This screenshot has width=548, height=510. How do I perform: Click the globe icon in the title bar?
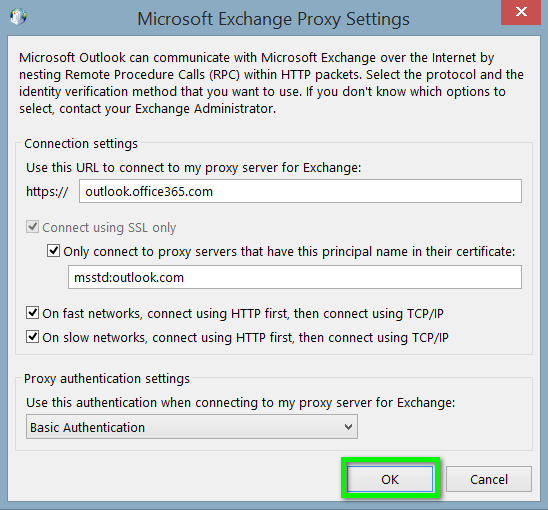18,16
